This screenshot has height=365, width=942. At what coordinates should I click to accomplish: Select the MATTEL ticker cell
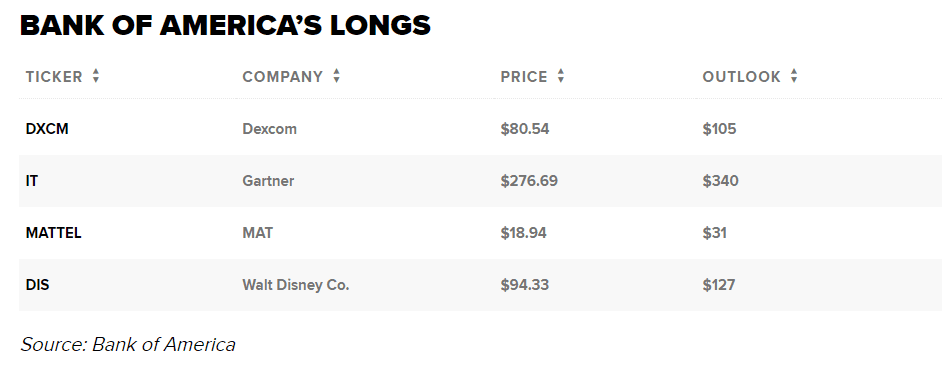click(x=53, y=233)
